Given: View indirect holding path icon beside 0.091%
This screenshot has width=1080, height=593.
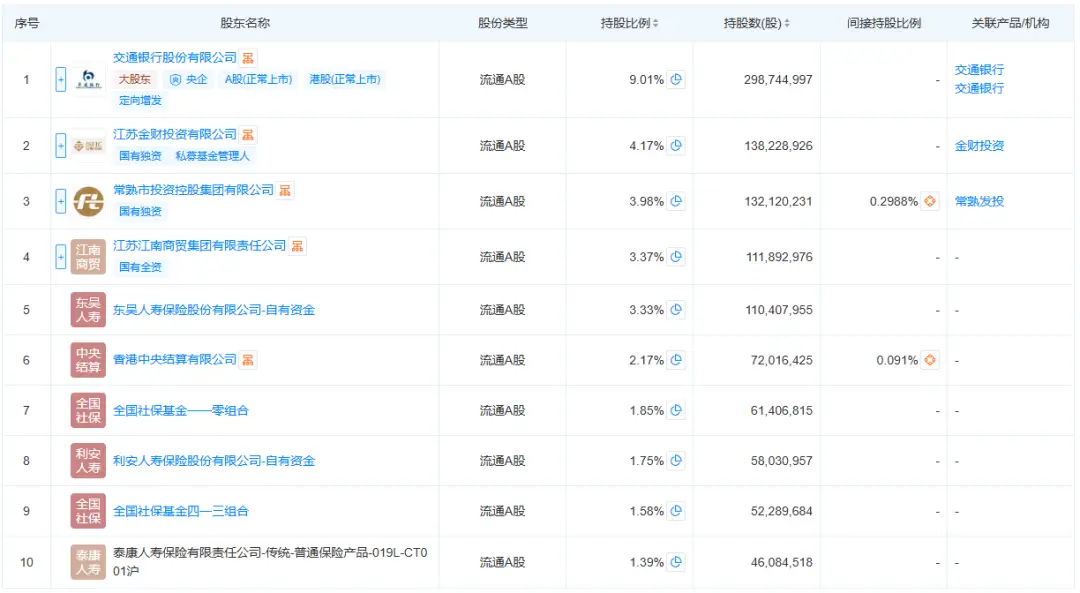Looking at the screenshot, I should pos(930,360).
